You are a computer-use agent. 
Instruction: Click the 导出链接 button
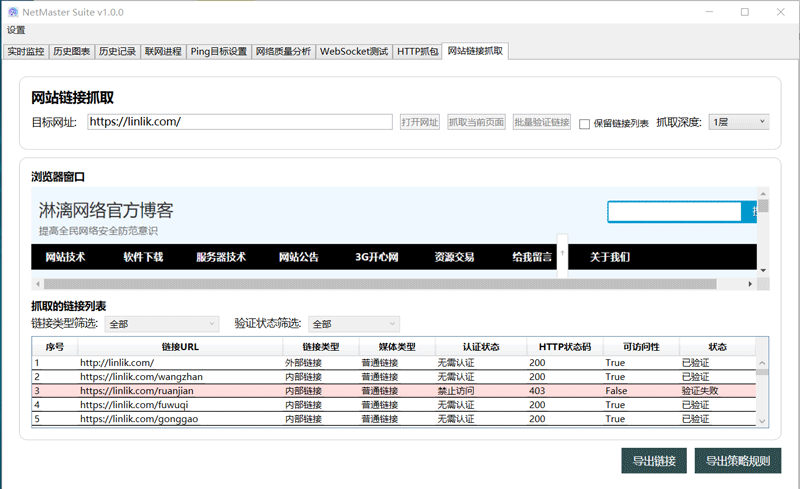pyautogui.click(x=654, y=461)
